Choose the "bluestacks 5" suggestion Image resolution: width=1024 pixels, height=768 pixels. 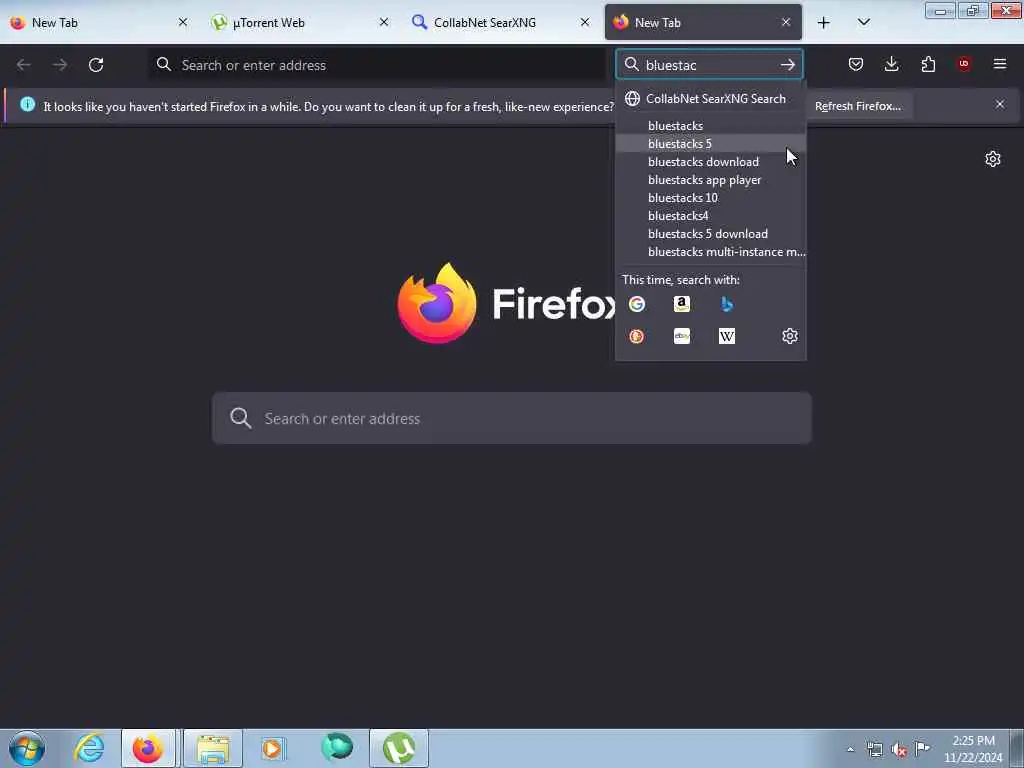click(711, 144)
